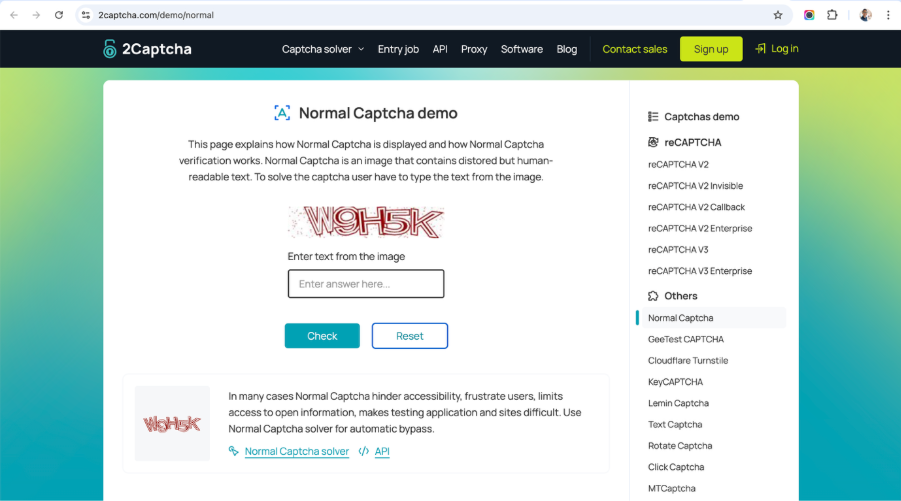The height and width of the screenshot is (501, 901).
Task: Open reCAPTCHA V2 Enterprise demo
Action: coord(700,228)
